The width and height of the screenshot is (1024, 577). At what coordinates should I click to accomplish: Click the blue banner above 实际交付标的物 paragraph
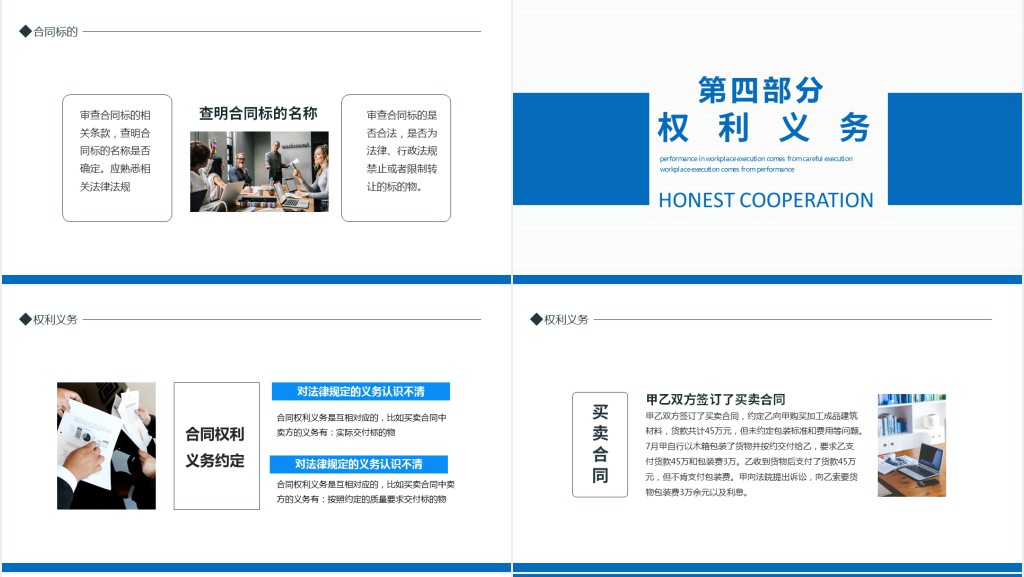(361, 391)
